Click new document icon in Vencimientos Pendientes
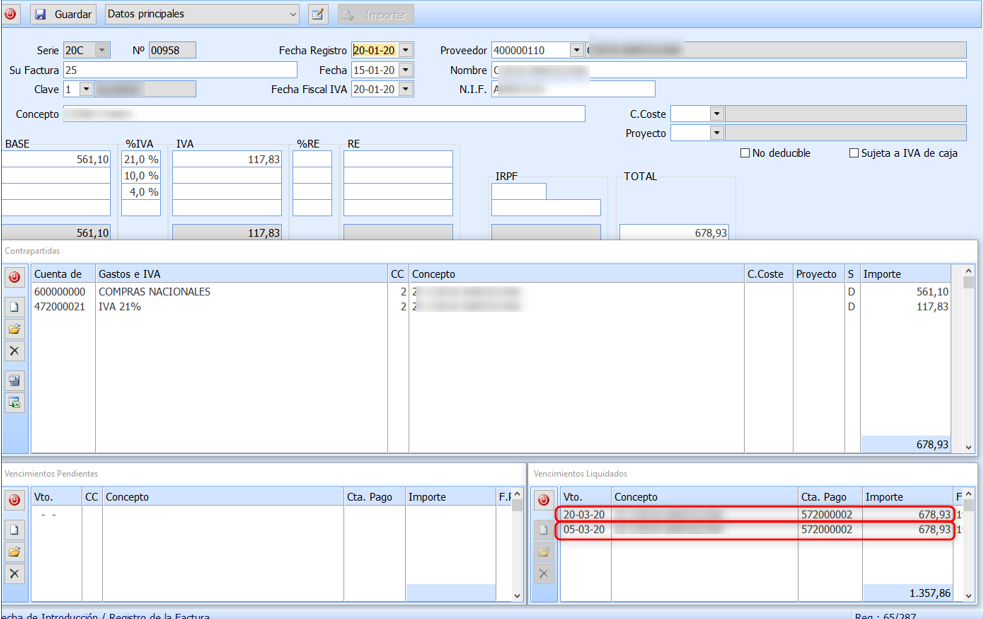Screen dimensions: 984x619 click(14, 530)
